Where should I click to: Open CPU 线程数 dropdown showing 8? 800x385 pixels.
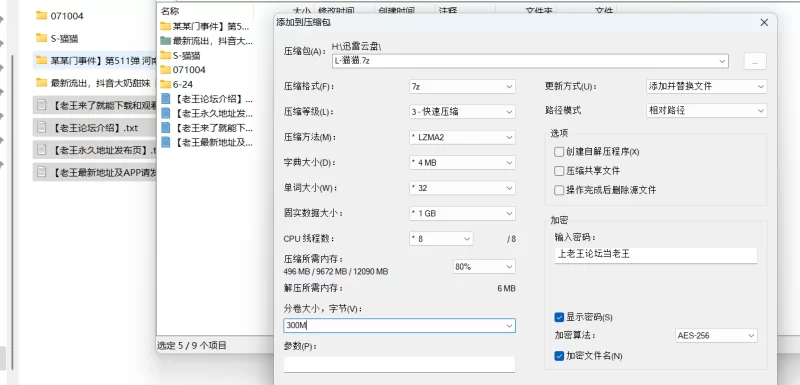point(441,239)
